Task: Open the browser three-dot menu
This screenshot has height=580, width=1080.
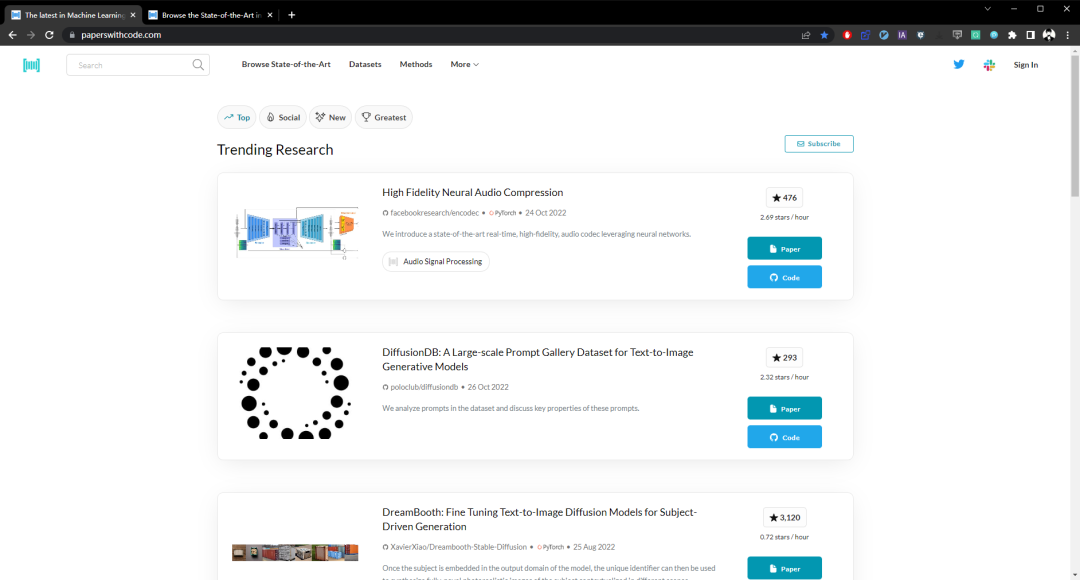Action: [x=1068, y=34]
